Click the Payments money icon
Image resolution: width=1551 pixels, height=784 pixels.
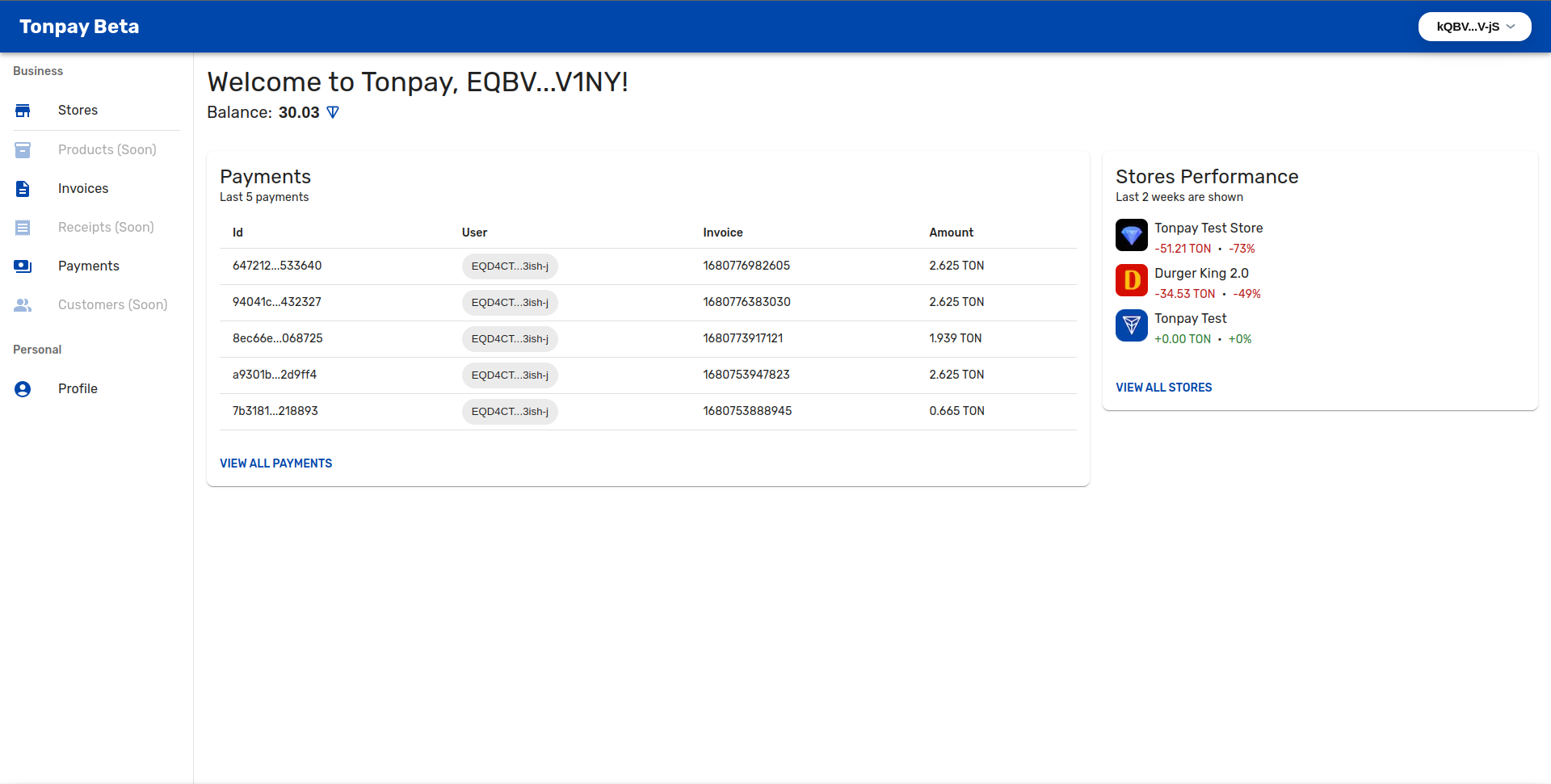pyautogui.click(x=23, y=266)
